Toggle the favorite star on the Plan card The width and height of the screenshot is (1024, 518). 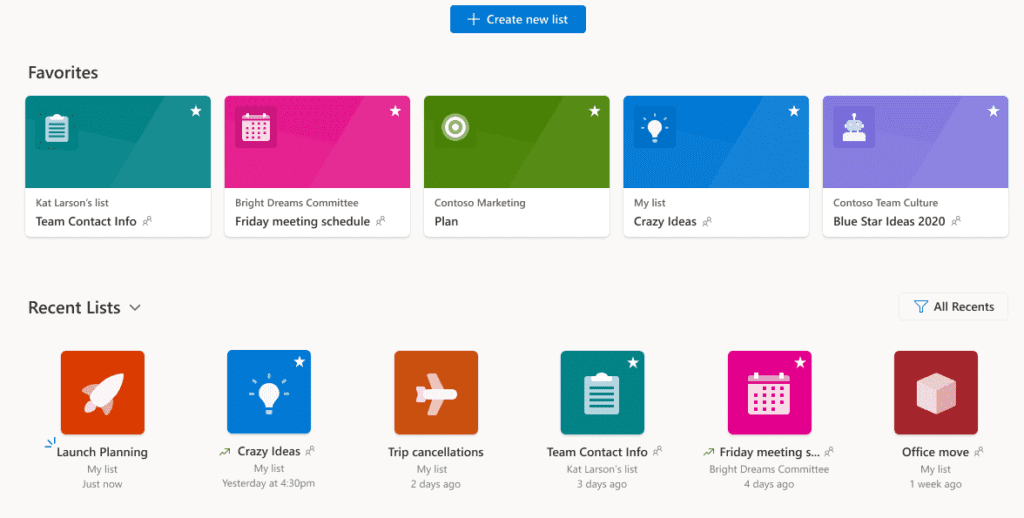pyautogui.click(x=594, y=111)
